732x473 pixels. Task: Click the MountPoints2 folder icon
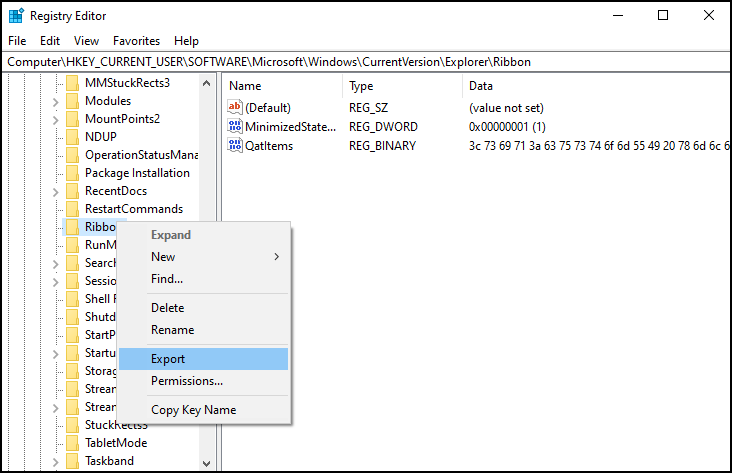72,119
